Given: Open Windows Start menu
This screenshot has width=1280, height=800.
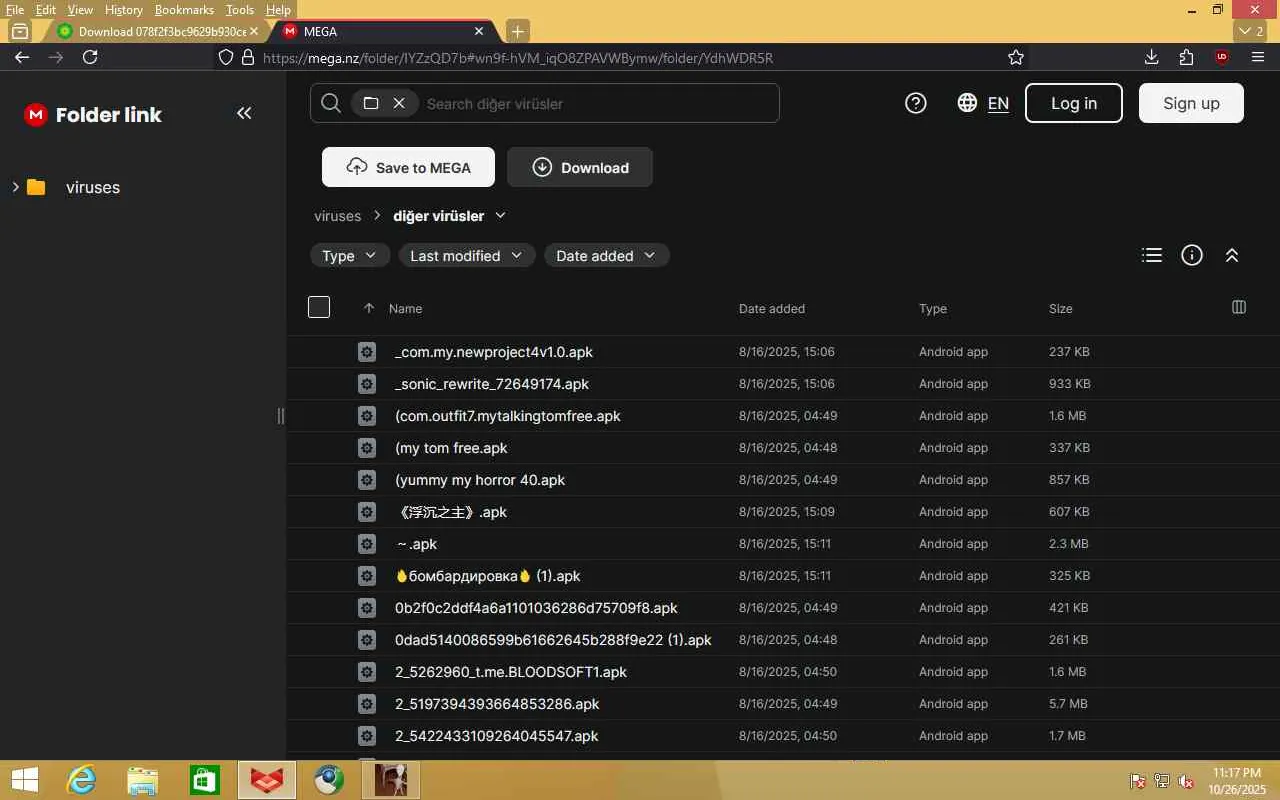Looking at the screenshot, I should pos(25,780).
